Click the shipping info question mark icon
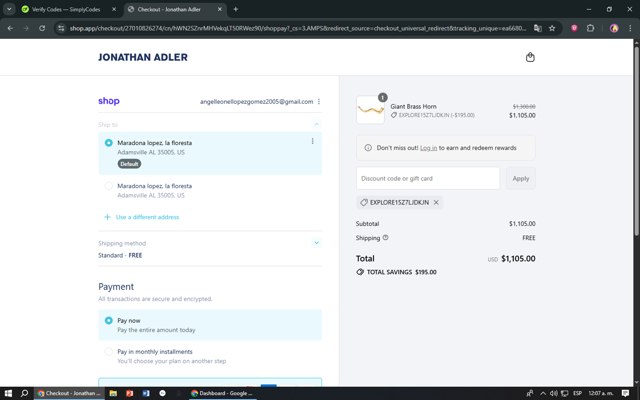Viewport: 640px width, 400px height. [x=385, y=238]
